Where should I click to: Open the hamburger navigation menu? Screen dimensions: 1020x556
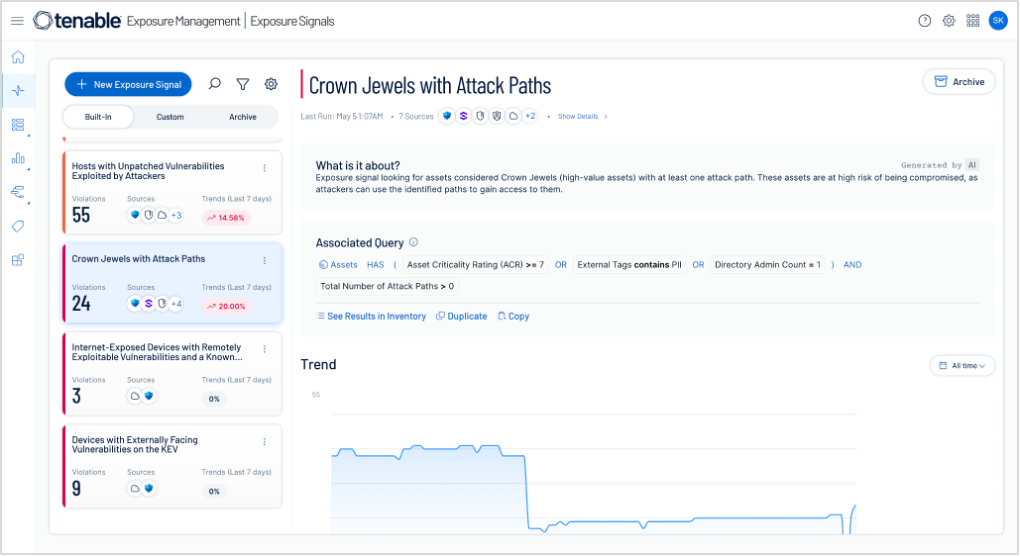[x=17, y=21]
